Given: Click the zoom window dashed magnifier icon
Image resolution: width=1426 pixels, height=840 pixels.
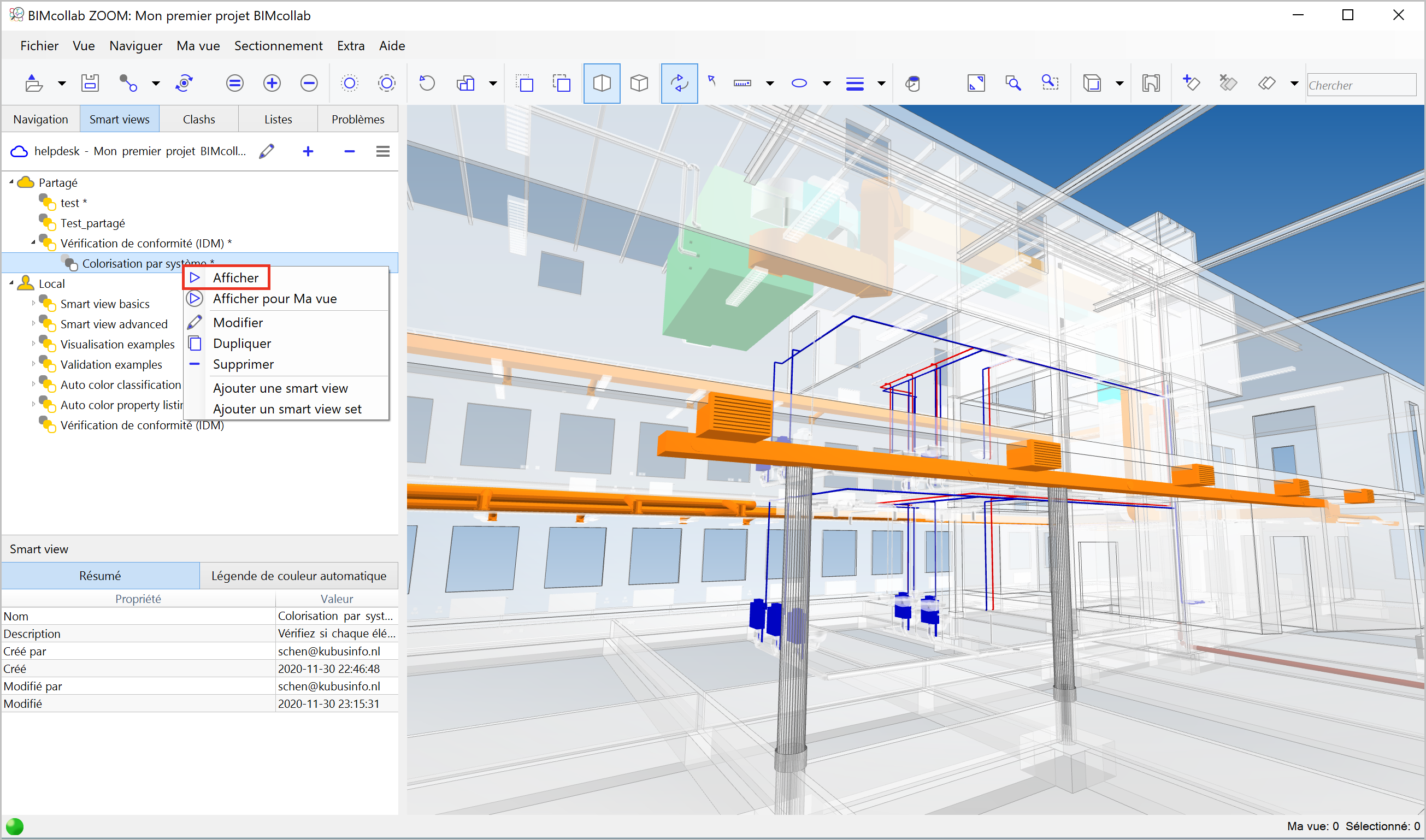Looking at the screenshot, I should pyautogui.click(x=1050, y=83).
